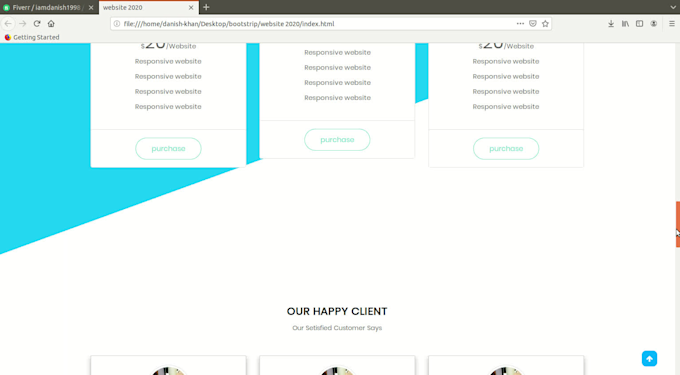Click purchase button on left pricing card
Screen dimensions: 680x375
point(168,148)
